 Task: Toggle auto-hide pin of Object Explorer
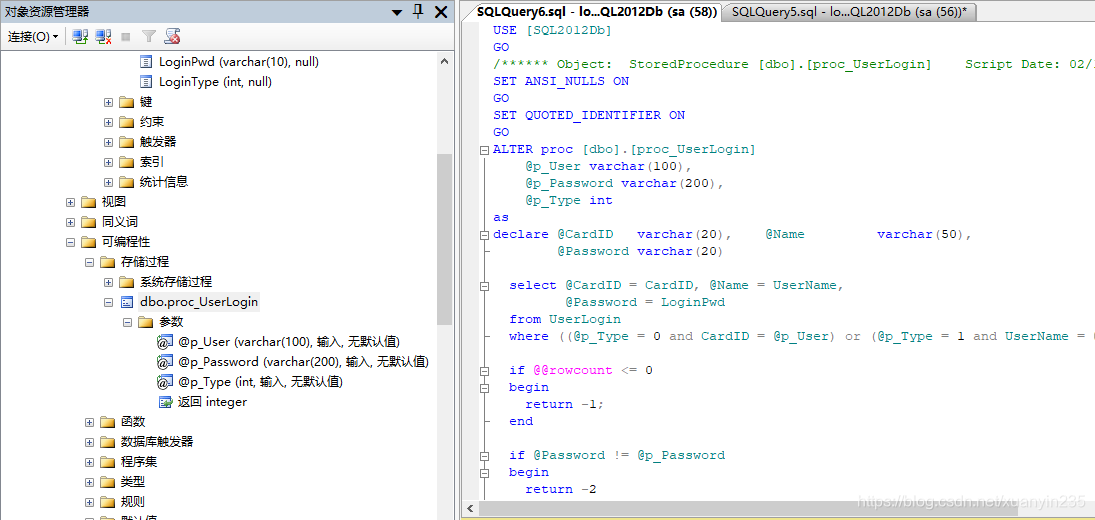point(418,11)
